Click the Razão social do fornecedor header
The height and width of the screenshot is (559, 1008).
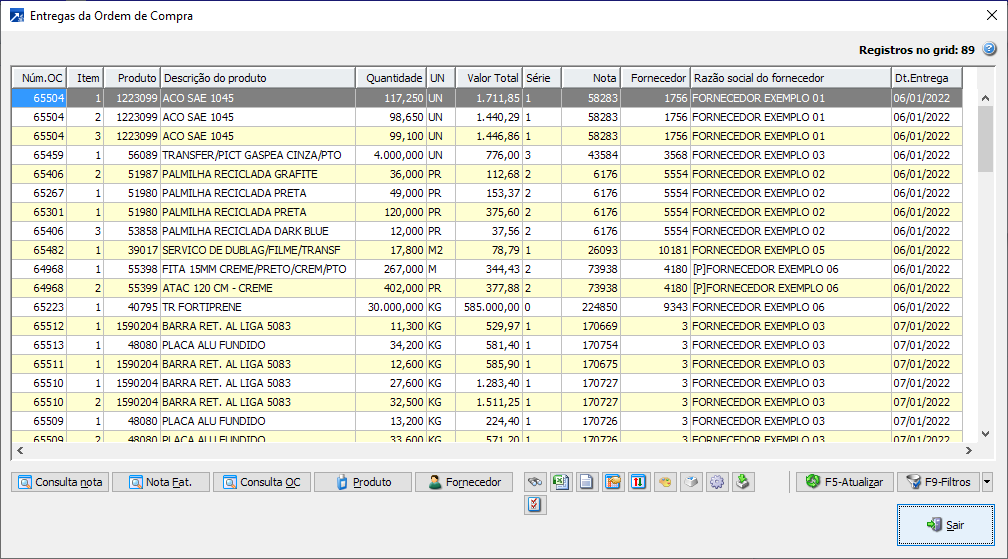coord(789,78)
